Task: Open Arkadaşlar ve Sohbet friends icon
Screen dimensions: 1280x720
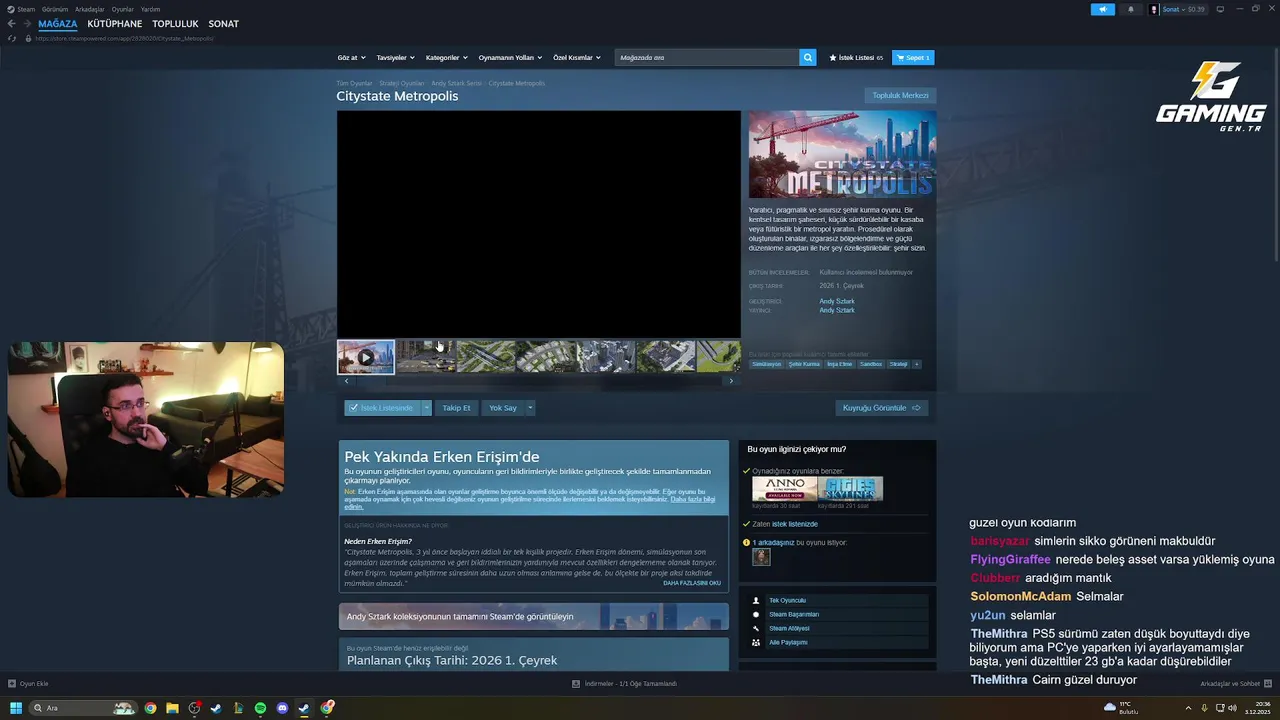Action: click(1270, 684)
